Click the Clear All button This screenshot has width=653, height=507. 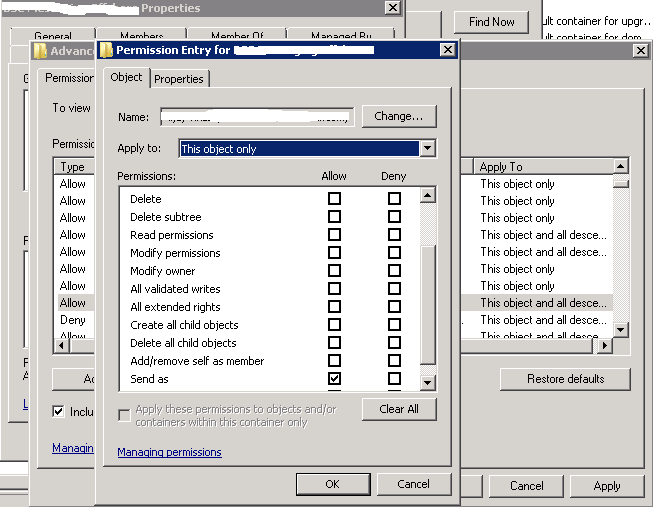(398, 409)
